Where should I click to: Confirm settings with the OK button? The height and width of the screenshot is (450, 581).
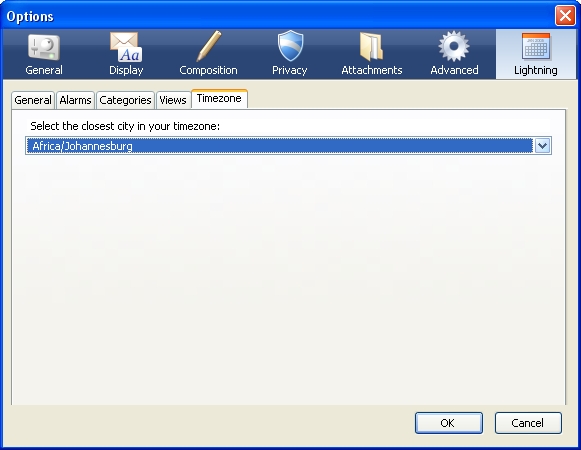449,423
